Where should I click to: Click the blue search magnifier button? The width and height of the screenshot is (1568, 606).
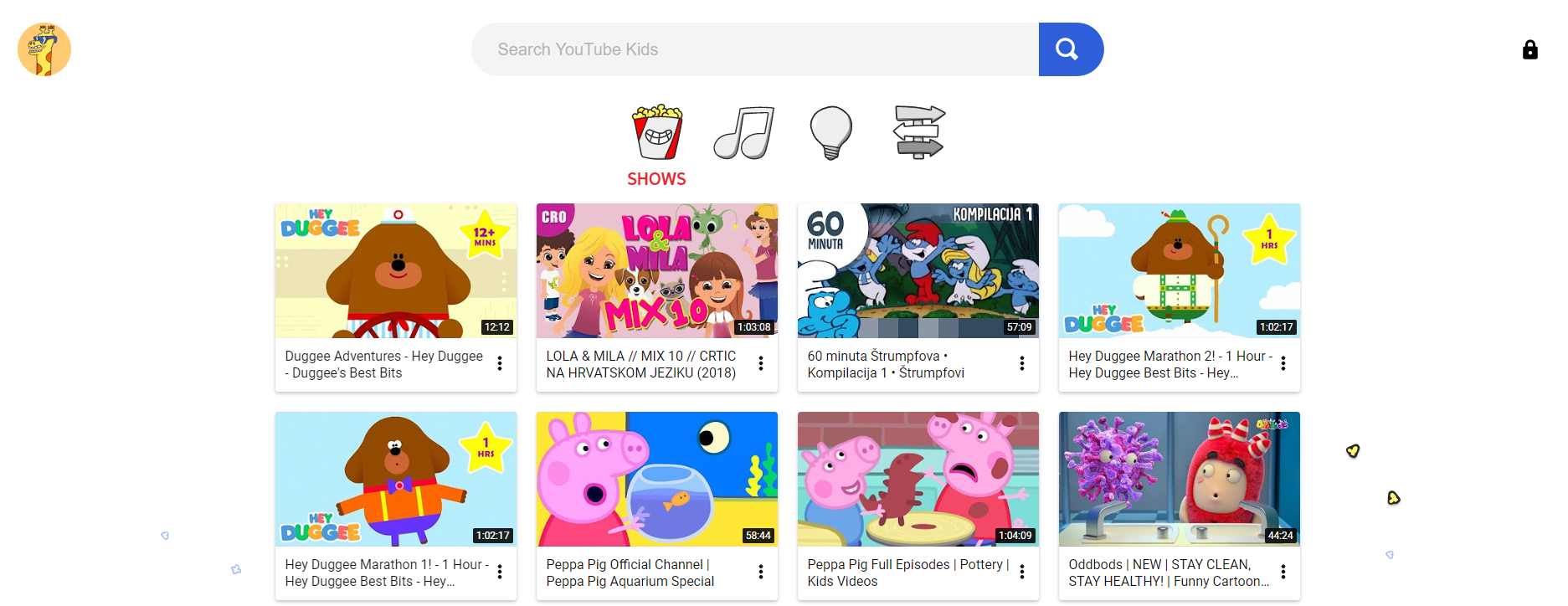[x=1071, y=49]
